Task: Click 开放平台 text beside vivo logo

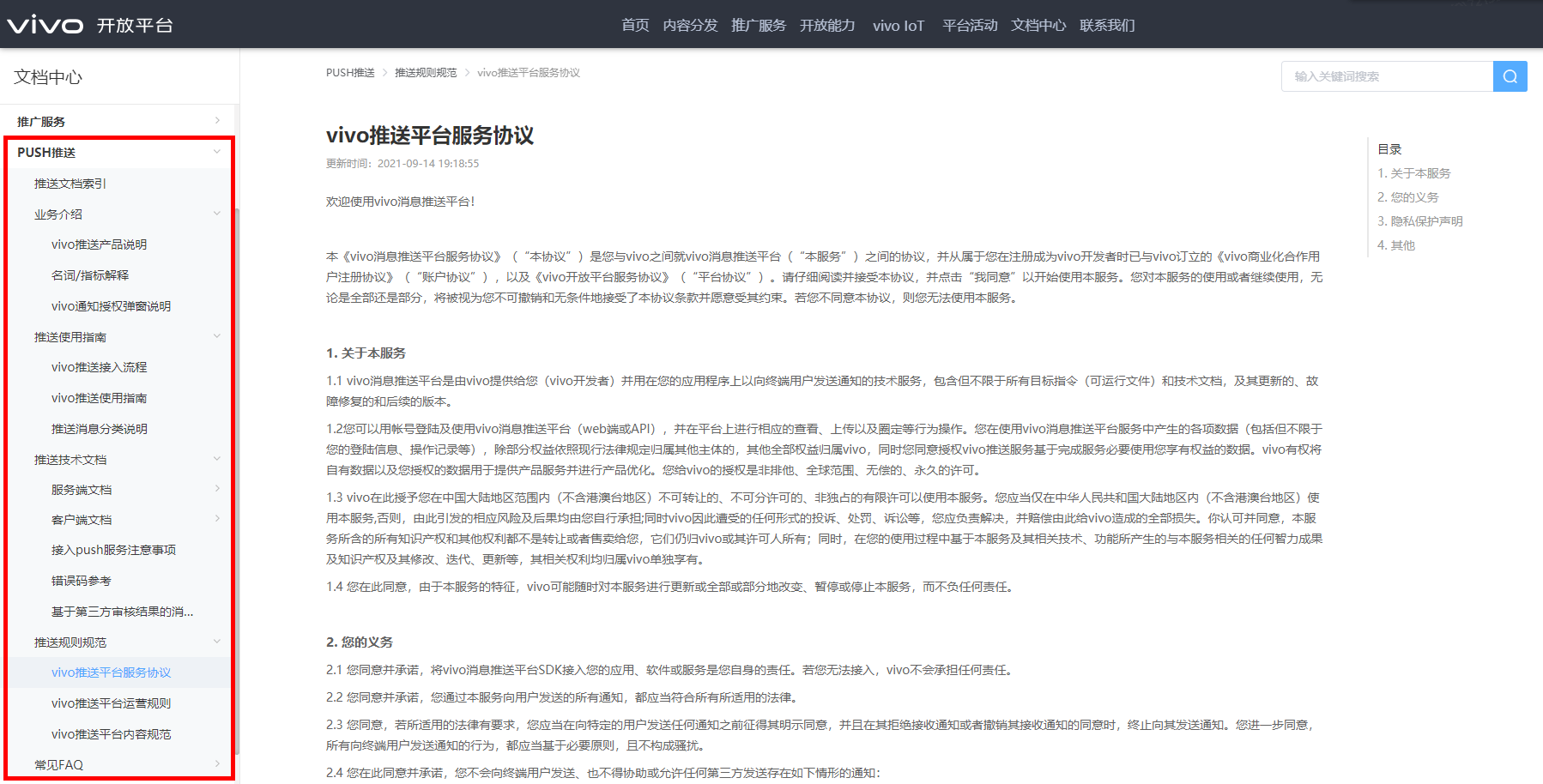Action: [x=135, y=26]
